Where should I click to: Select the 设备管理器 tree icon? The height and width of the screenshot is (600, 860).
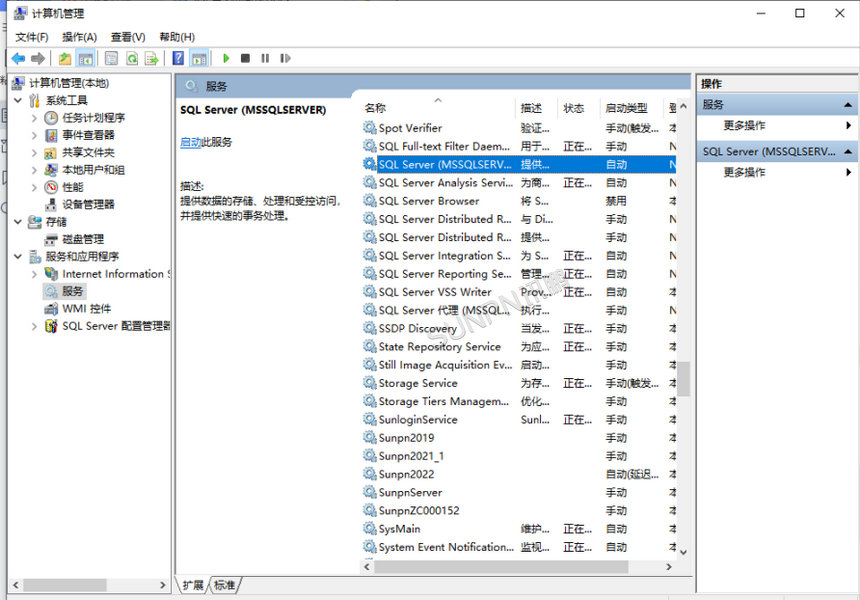(51, 205)
